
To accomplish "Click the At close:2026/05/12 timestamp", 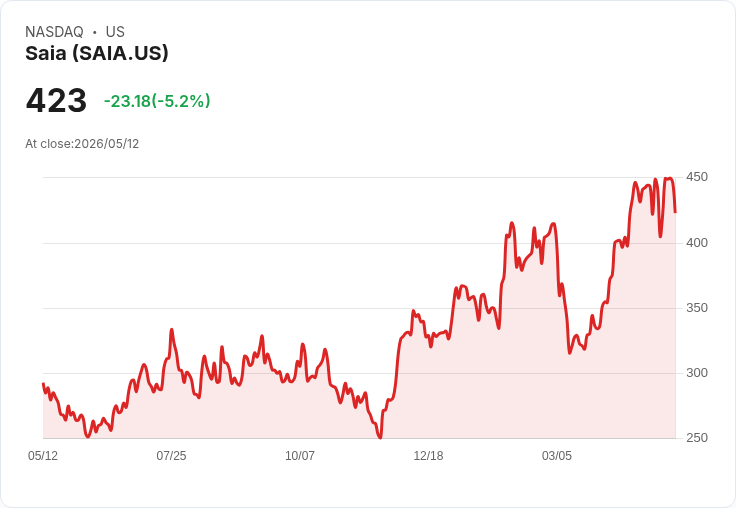I will (x=82, y=144).
